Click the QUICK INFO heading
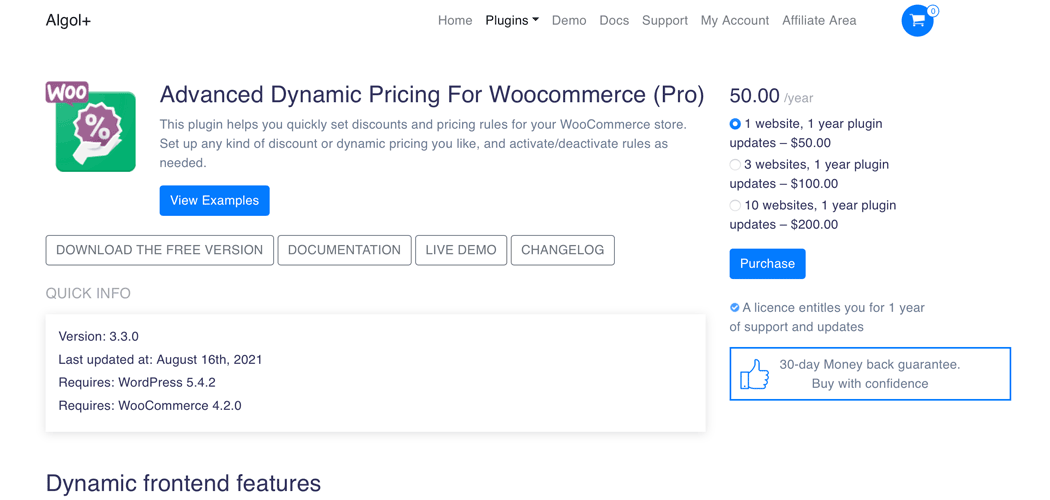Image resolution: width=1050 pixels, height=500 pixels. 88,293
